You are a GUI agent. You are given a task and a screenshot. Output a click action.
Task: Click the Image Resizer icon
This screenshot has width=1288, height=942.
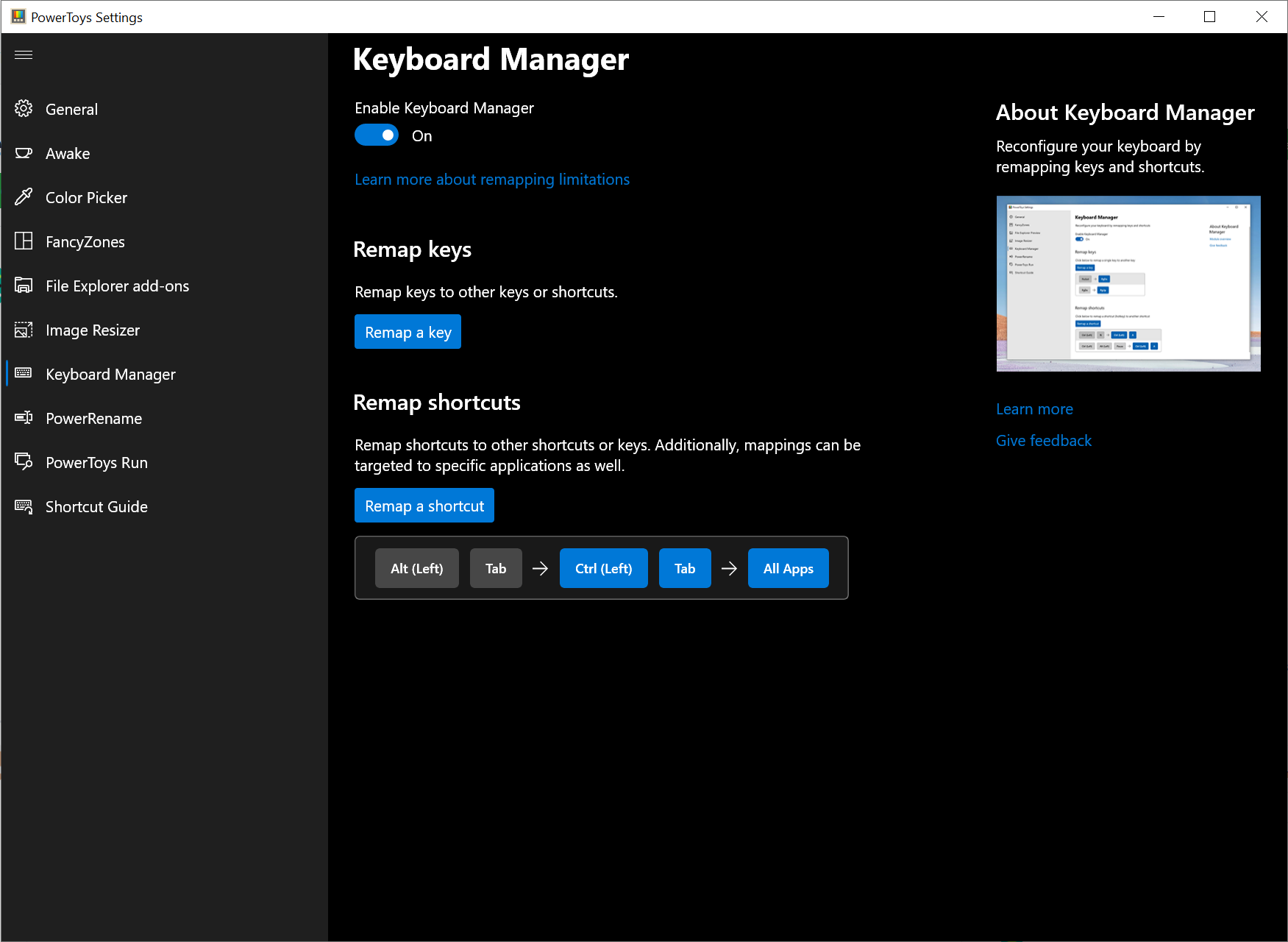24,330
